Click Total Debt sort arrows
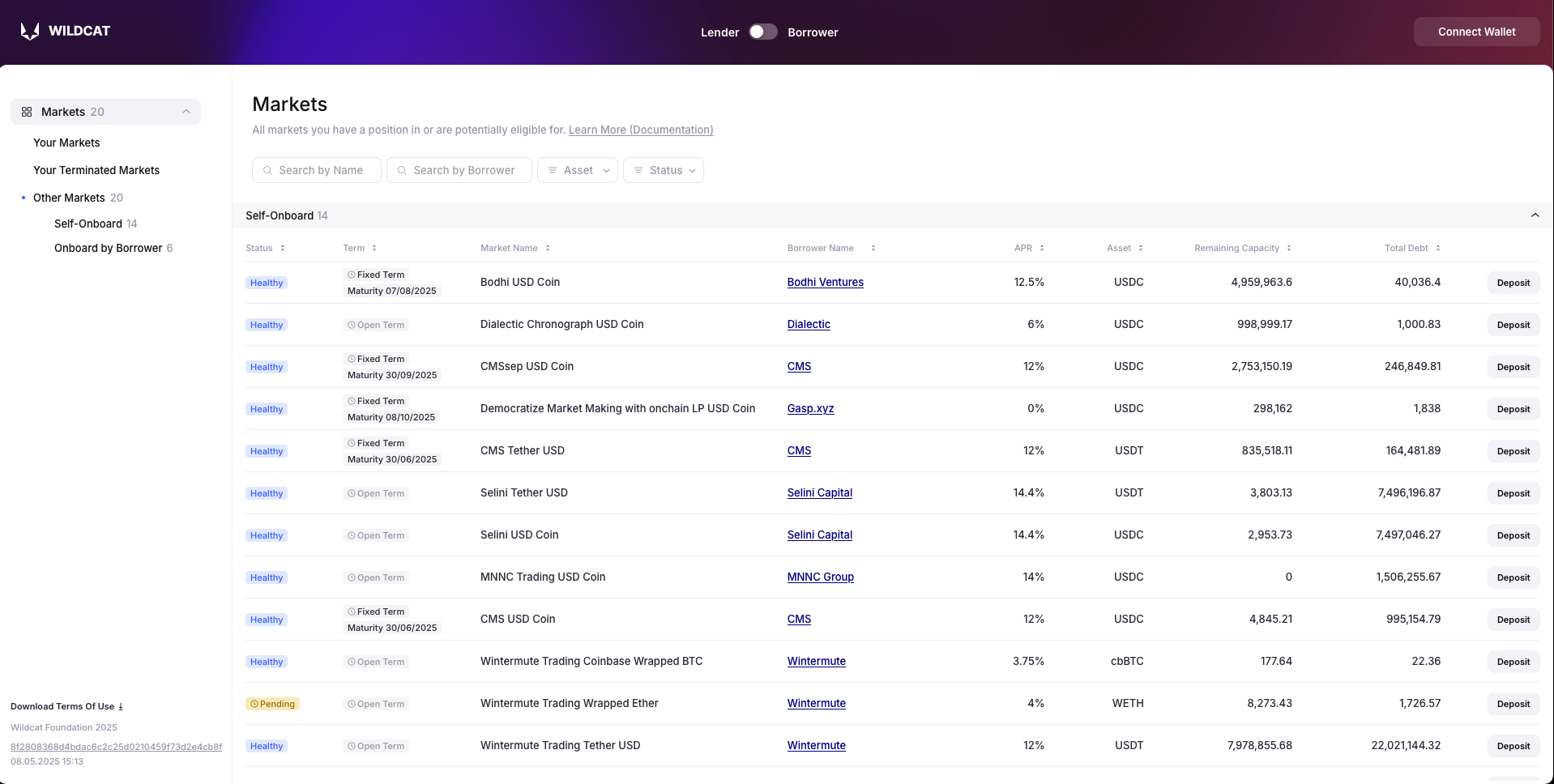 [x=1438, y=248]
